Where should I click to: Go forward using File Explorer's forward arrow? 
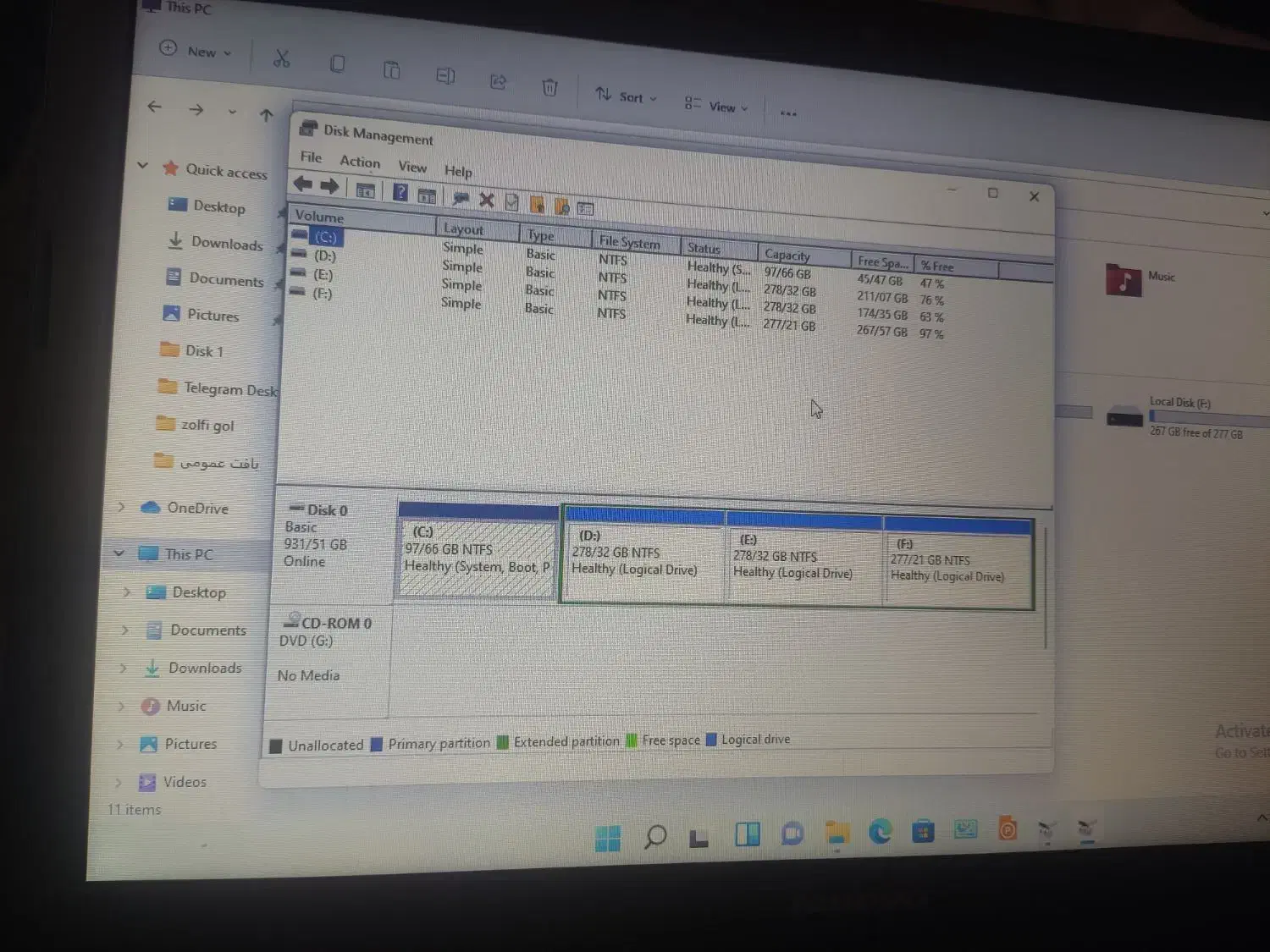tap(196, 110)
